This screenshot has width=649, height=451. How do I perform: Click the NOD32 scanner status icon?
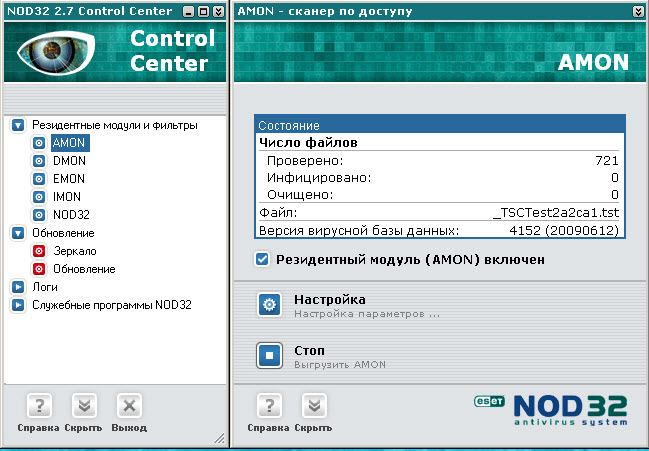tap(39, 215)
